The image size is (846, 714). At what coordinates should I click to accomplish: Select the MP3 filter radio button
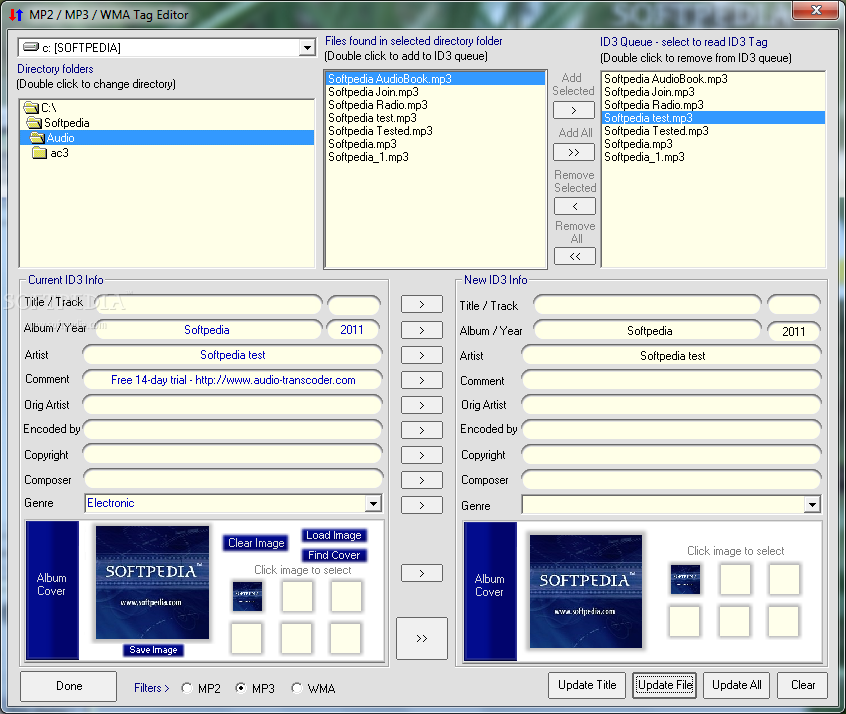(241, 688)
